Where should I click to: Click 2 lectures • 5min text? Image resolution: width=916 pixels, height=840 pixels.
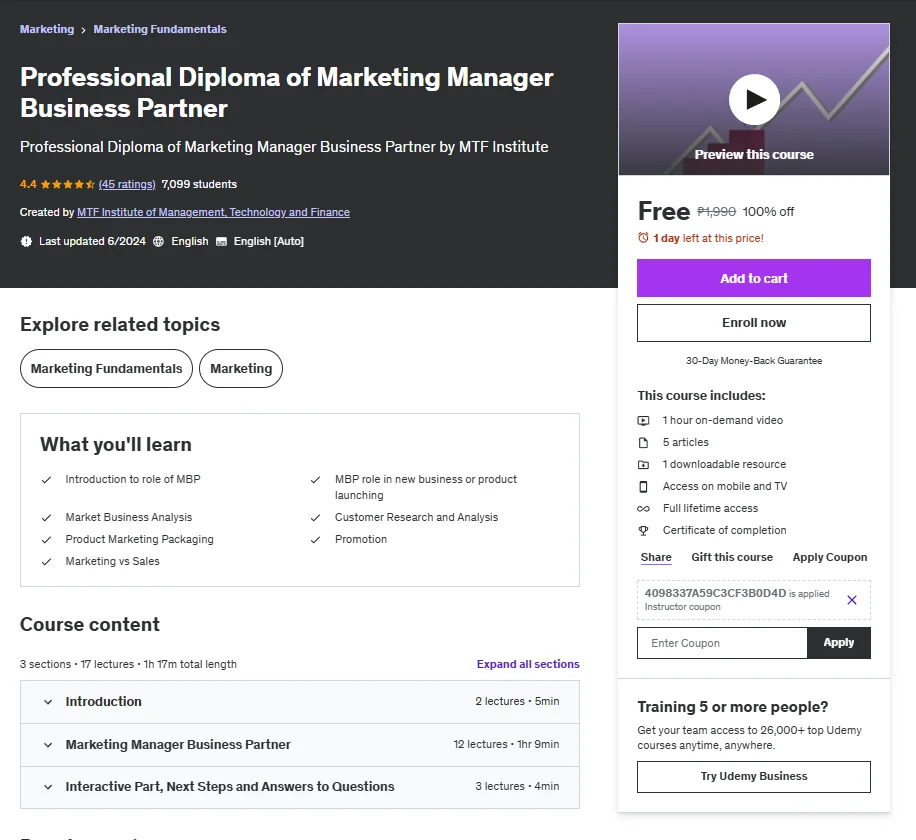coord(517,701)
